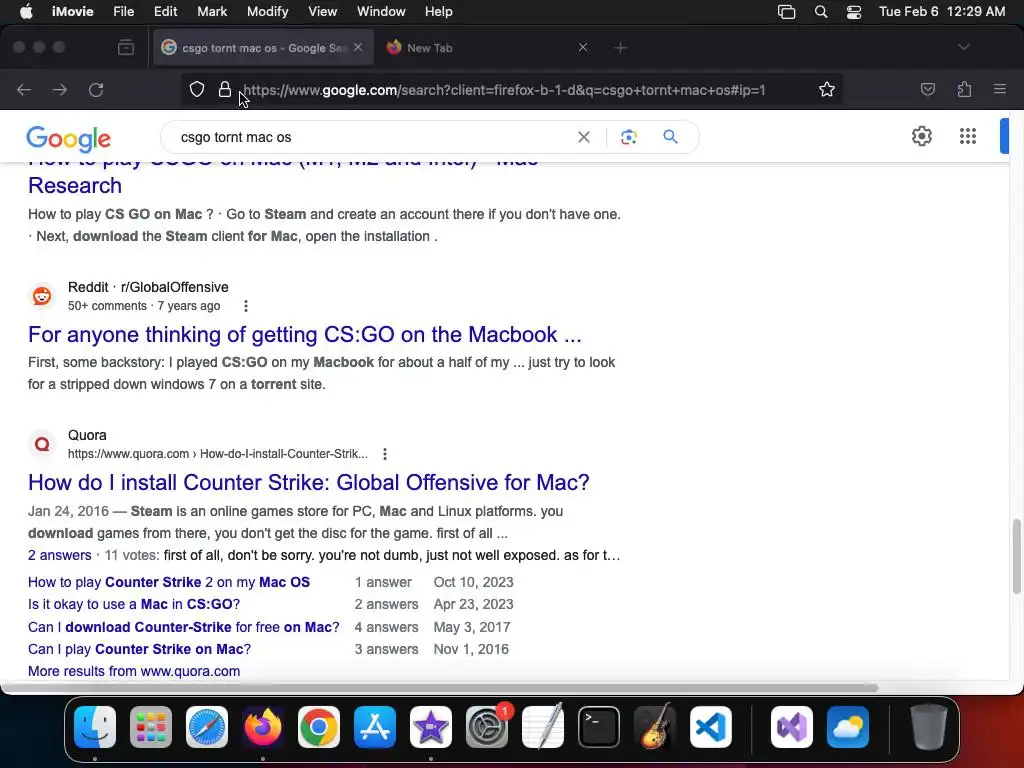Open the Edit menu
1024x768 pixels.
(165, 12)
